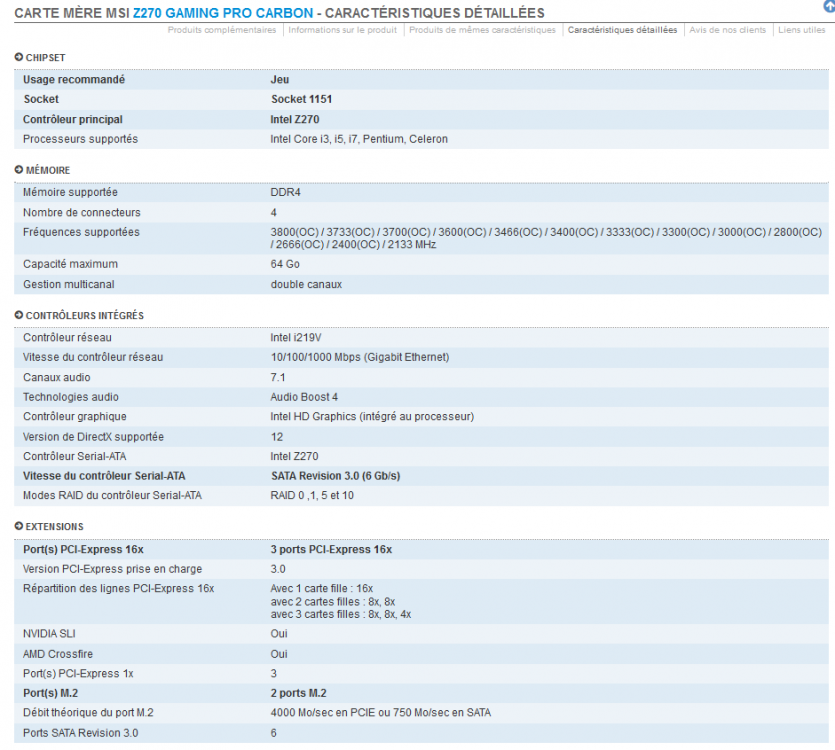The height and width of the screenshot is (750, 835).
Task: Select the Canaux audio label
Action: pos(56,378)
